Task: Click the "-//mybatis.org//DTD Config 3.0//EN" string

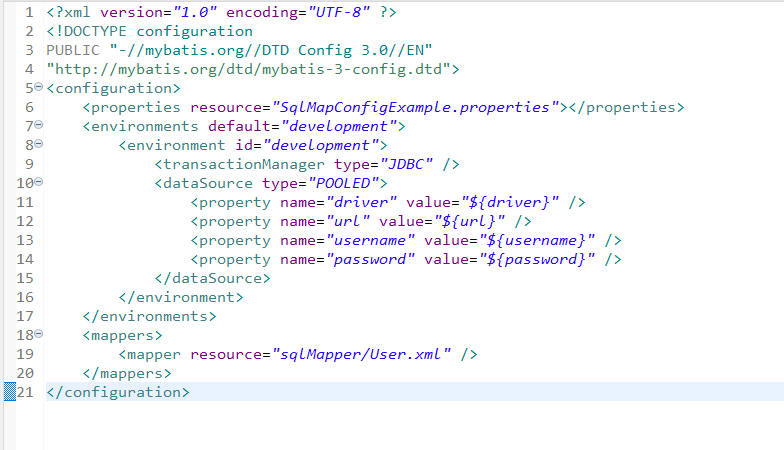Action: [270, 50]
